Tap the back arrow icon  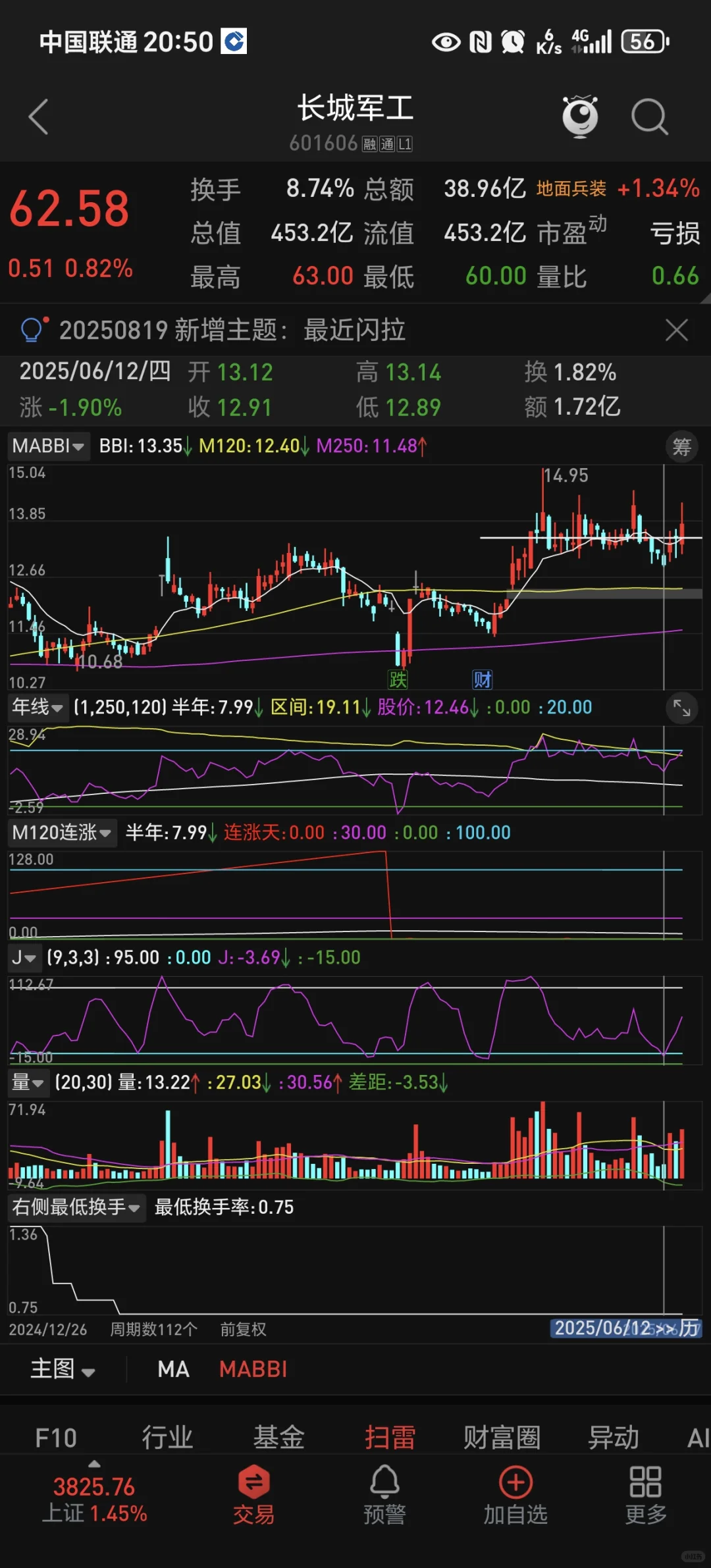tap(38, 117)
